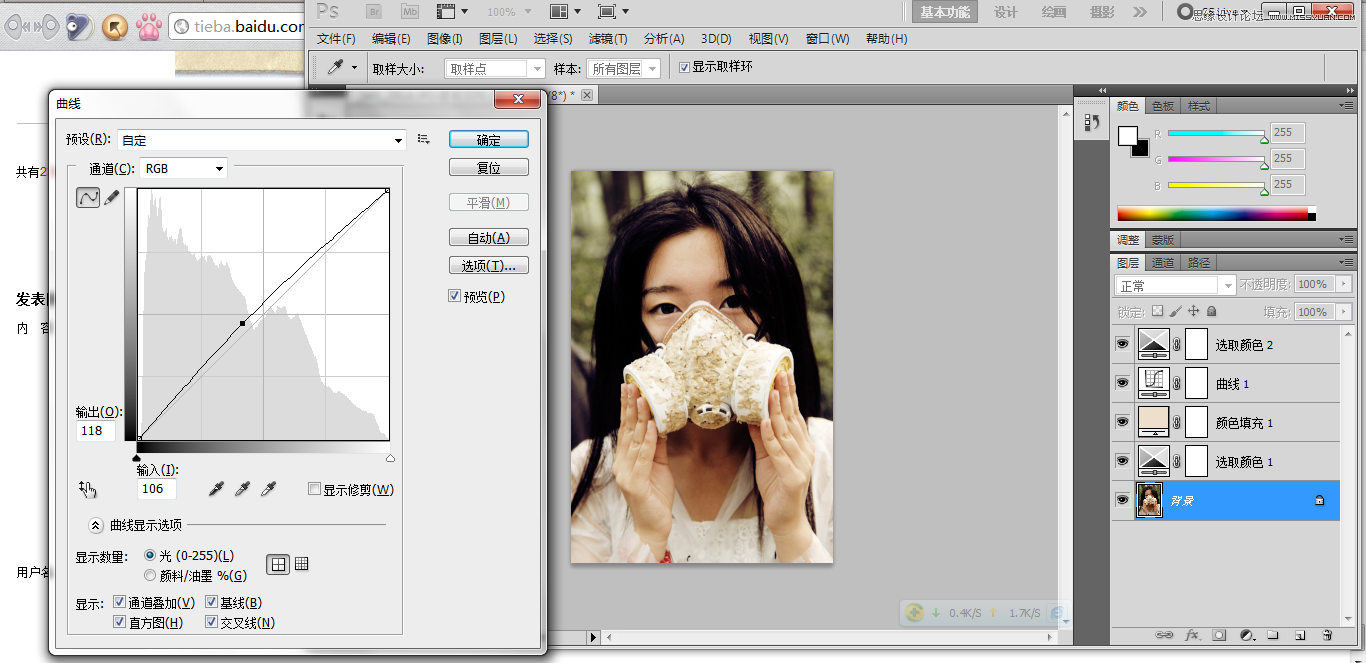Image resolution: width=1366 pixels, height=663 pixels.
Task: Activate the on-image curve adjustment hand tool
Action: pyautogui.click(x=88, y=489)
